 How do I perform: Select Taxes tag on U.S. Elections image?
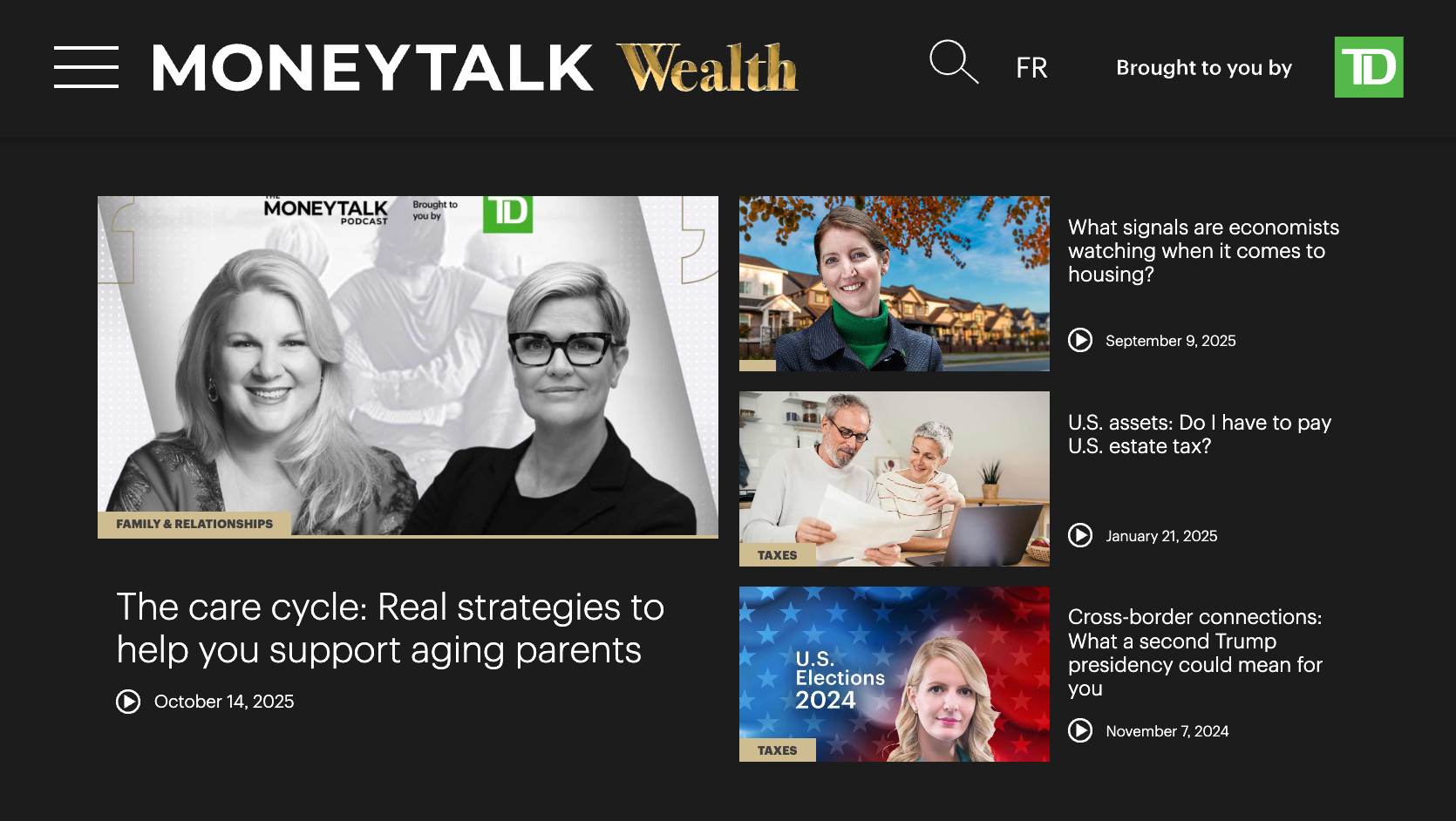click(777, 750)
